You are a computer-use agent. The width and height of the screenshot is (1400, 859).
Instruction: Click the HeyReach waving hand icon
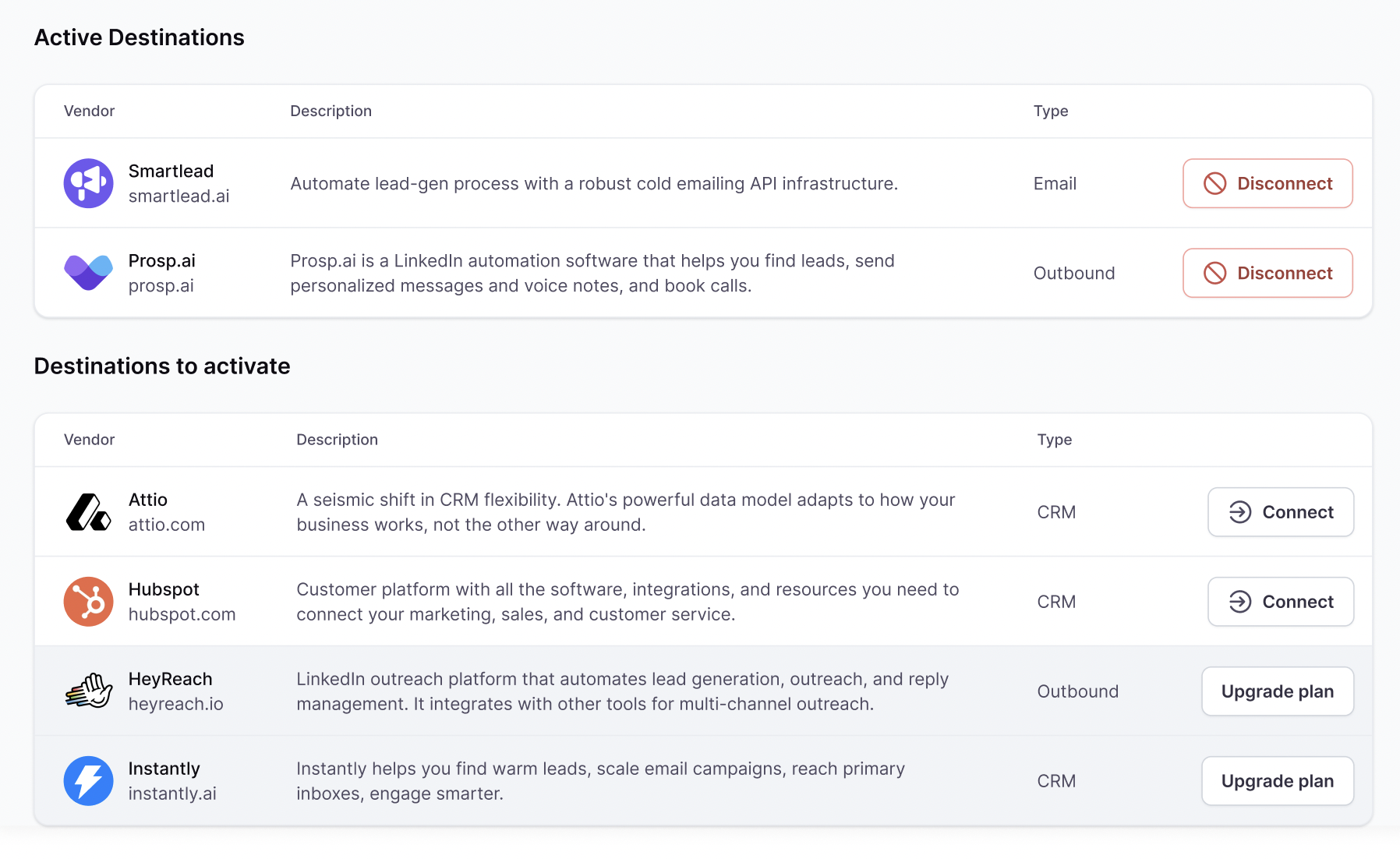coord(88,691)
